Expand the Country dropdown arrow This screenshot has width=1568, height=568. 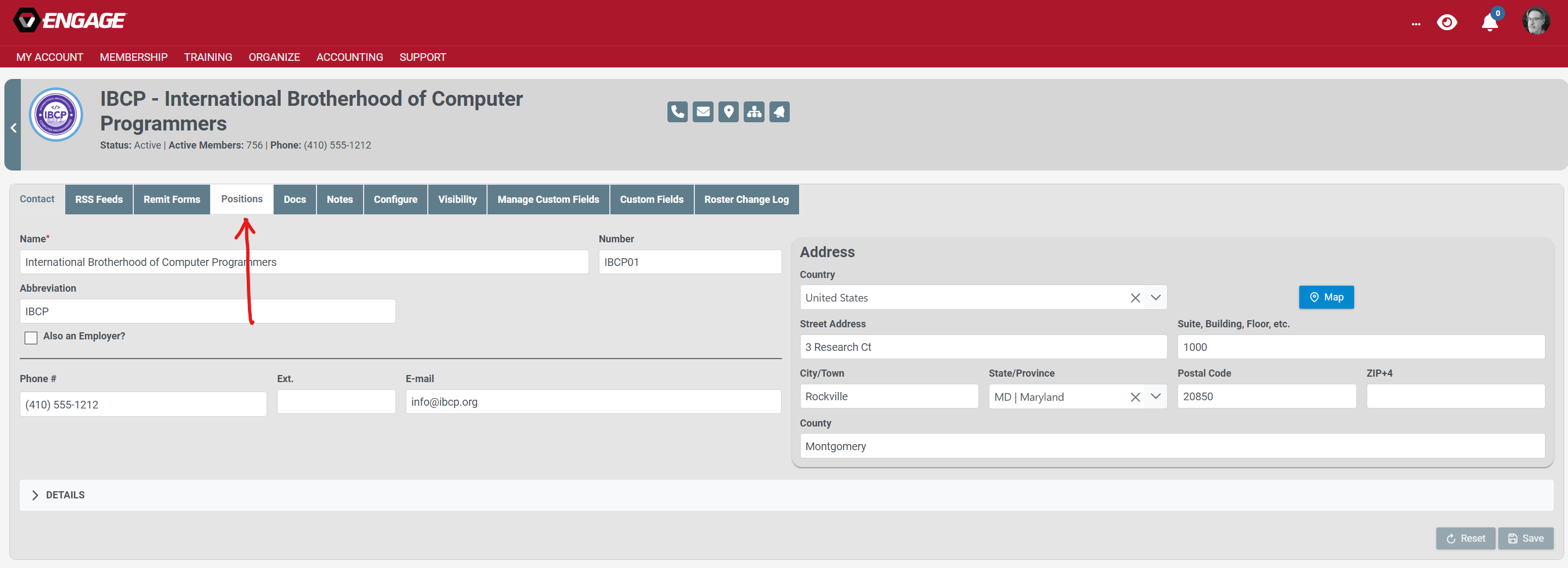pyautogui.click(x=1156, y=297)
